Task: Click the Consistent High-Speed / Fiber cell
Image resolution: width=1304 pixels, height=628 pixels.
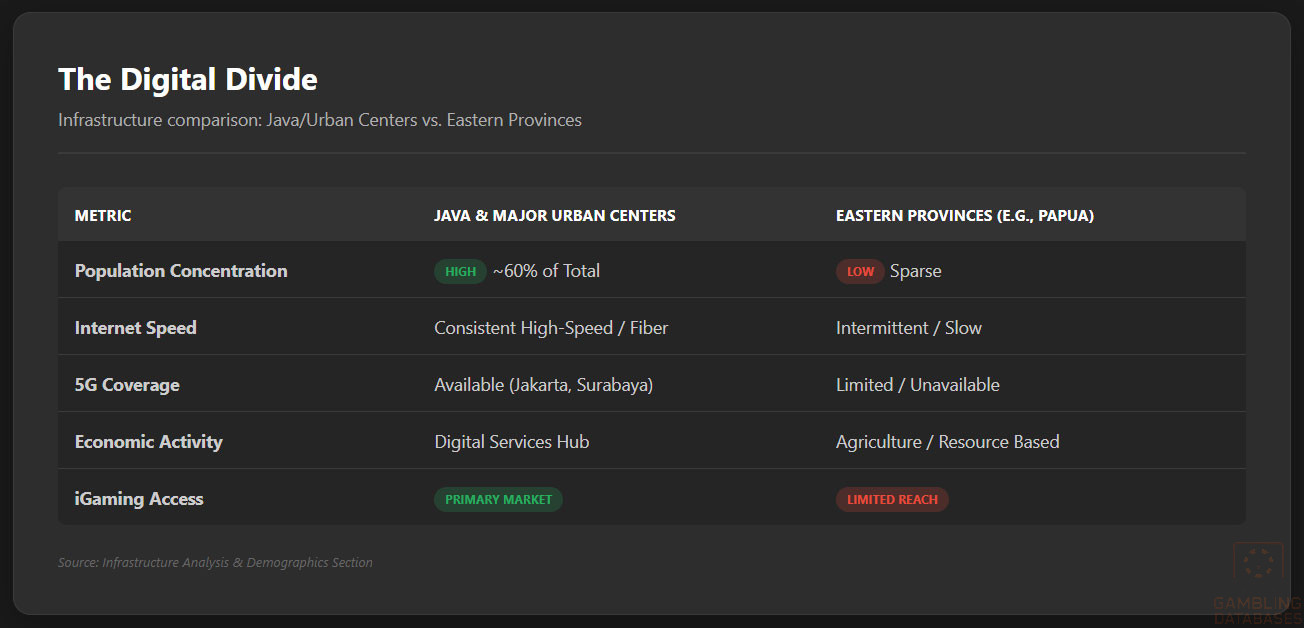Action: coord(551,328)
